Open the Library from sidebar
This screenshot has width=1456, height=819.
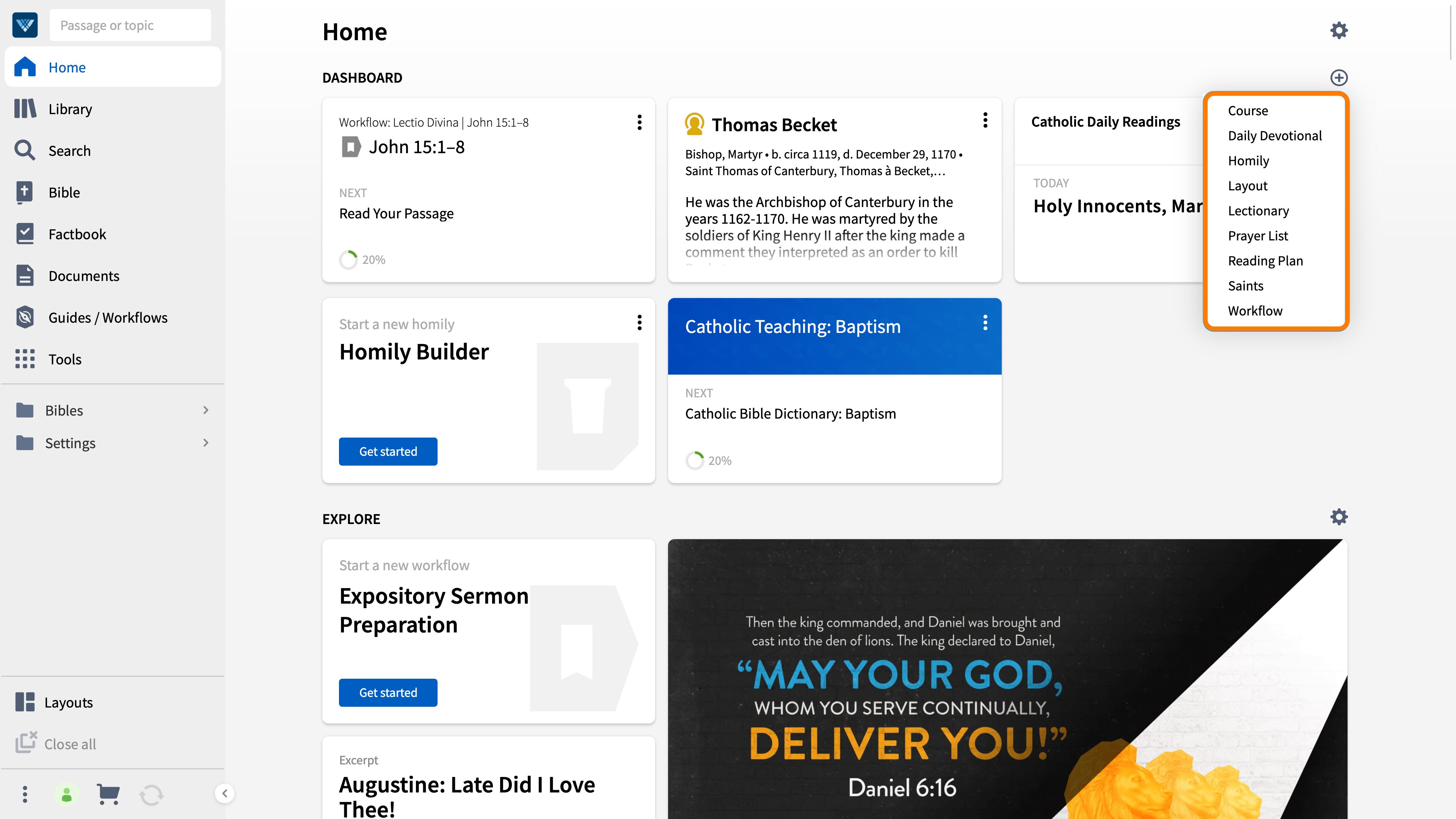point(113,108)
